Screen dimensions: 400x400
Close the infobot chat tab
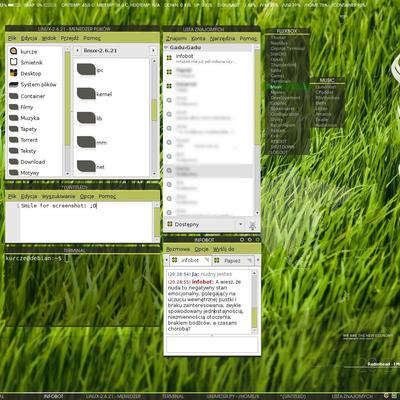[207, 260]
